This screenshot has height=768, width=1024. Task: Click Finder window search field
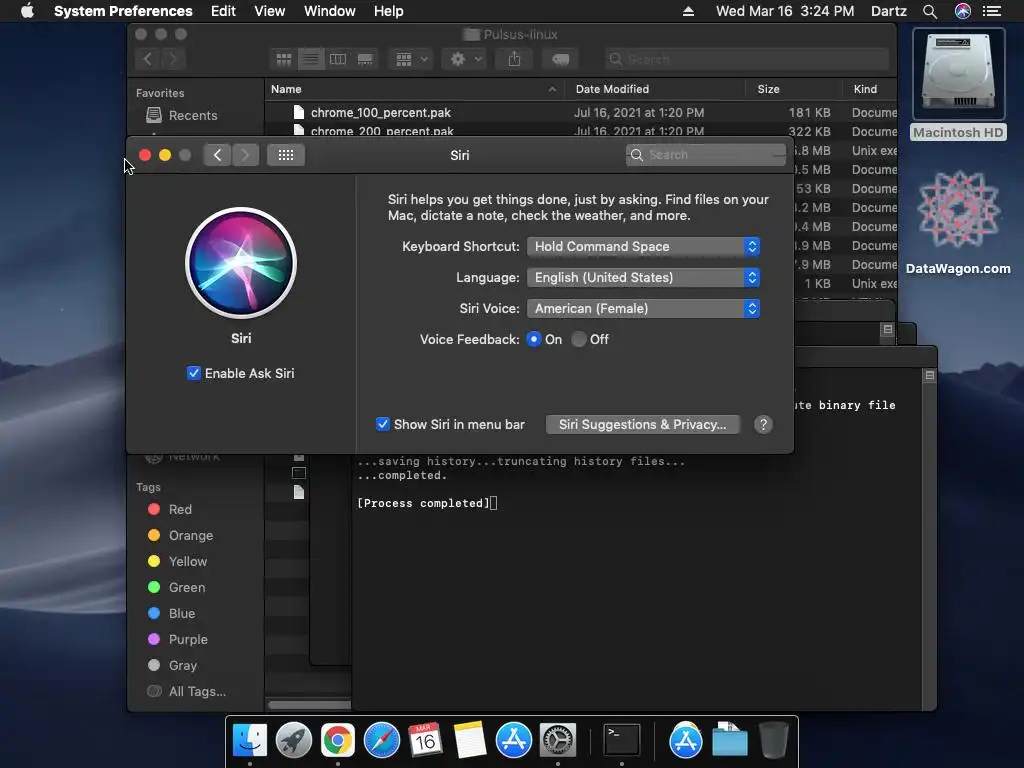(746, 59)
